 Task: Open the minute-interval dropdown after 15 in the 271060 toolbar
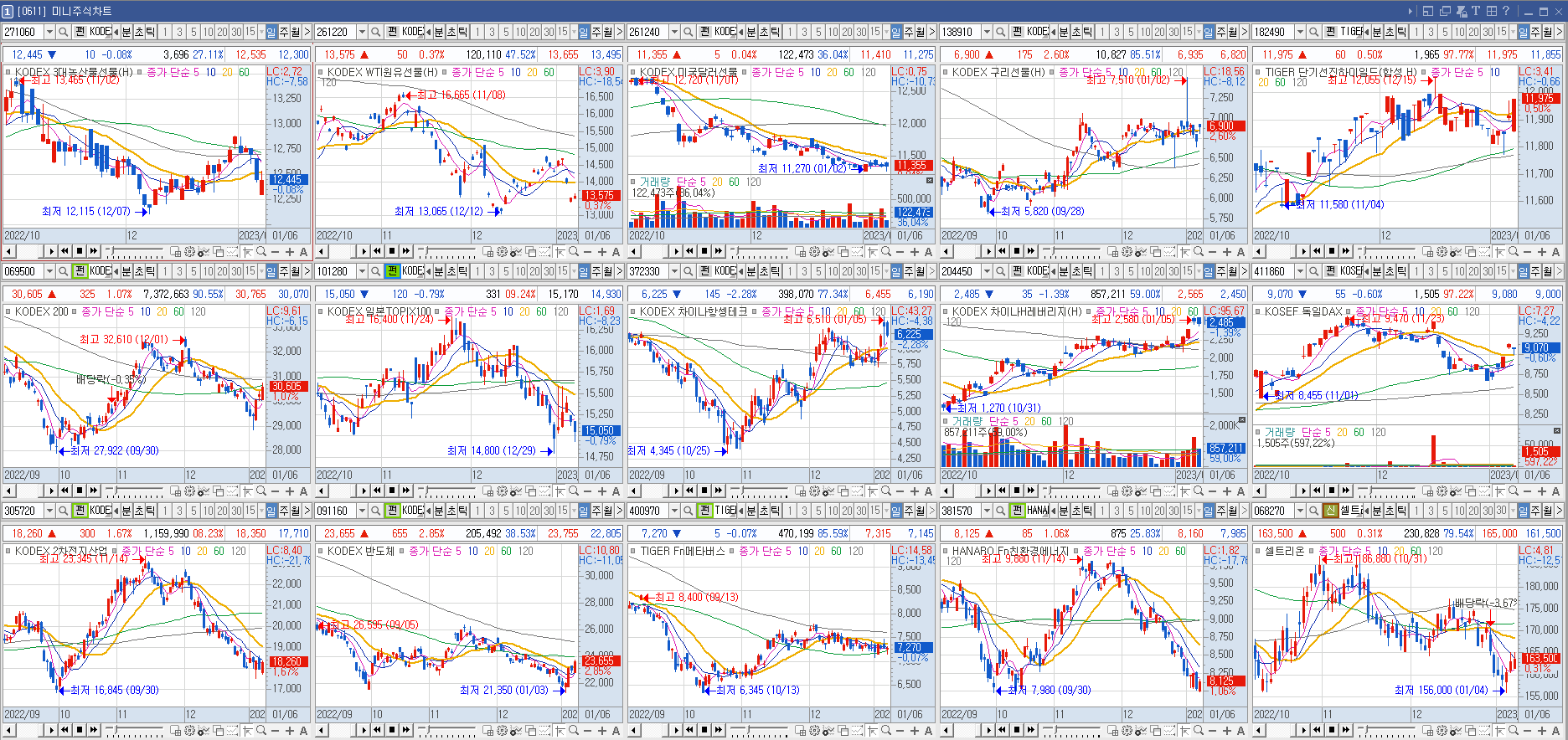(x=261, y=32)
